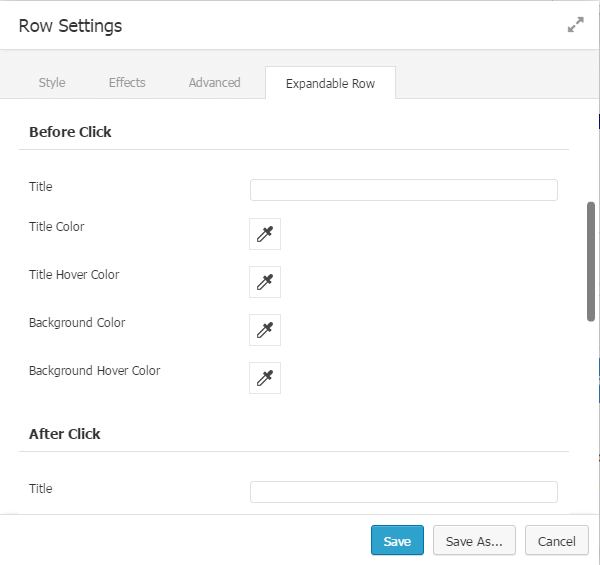Open the Background Hover Color eyedropper picker
Viewport: 600px width, 565px height.
pyautogui.click(x=265, y=378)
